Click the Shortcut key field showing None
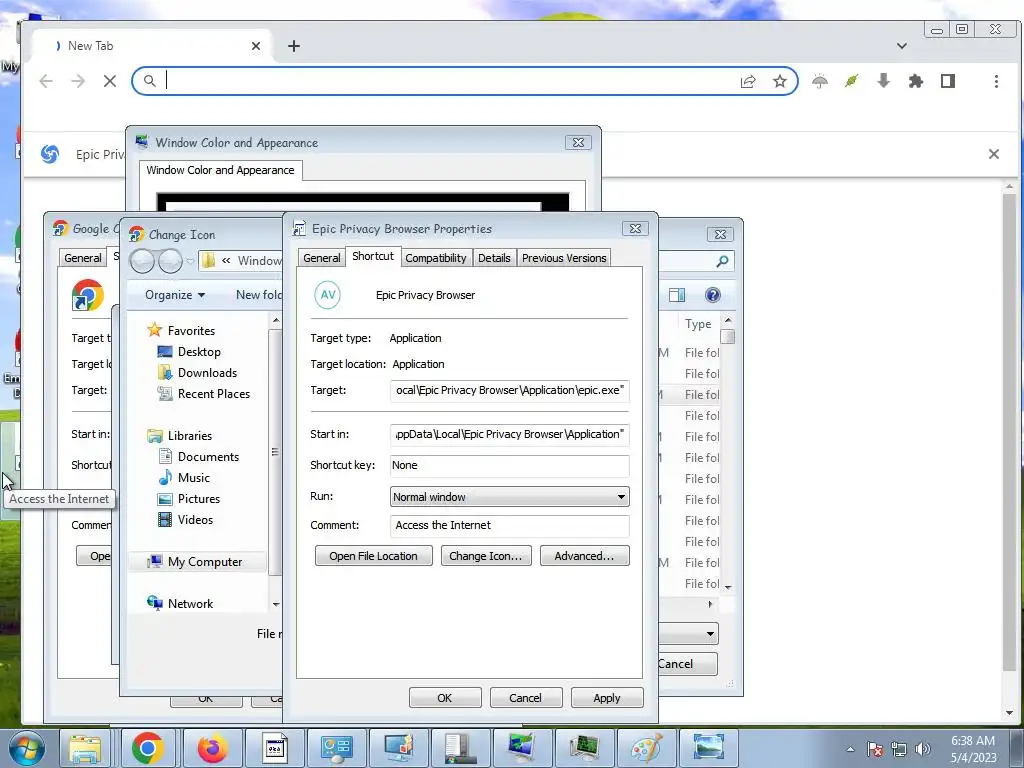 pyautogui.click(x=509, y=466)
